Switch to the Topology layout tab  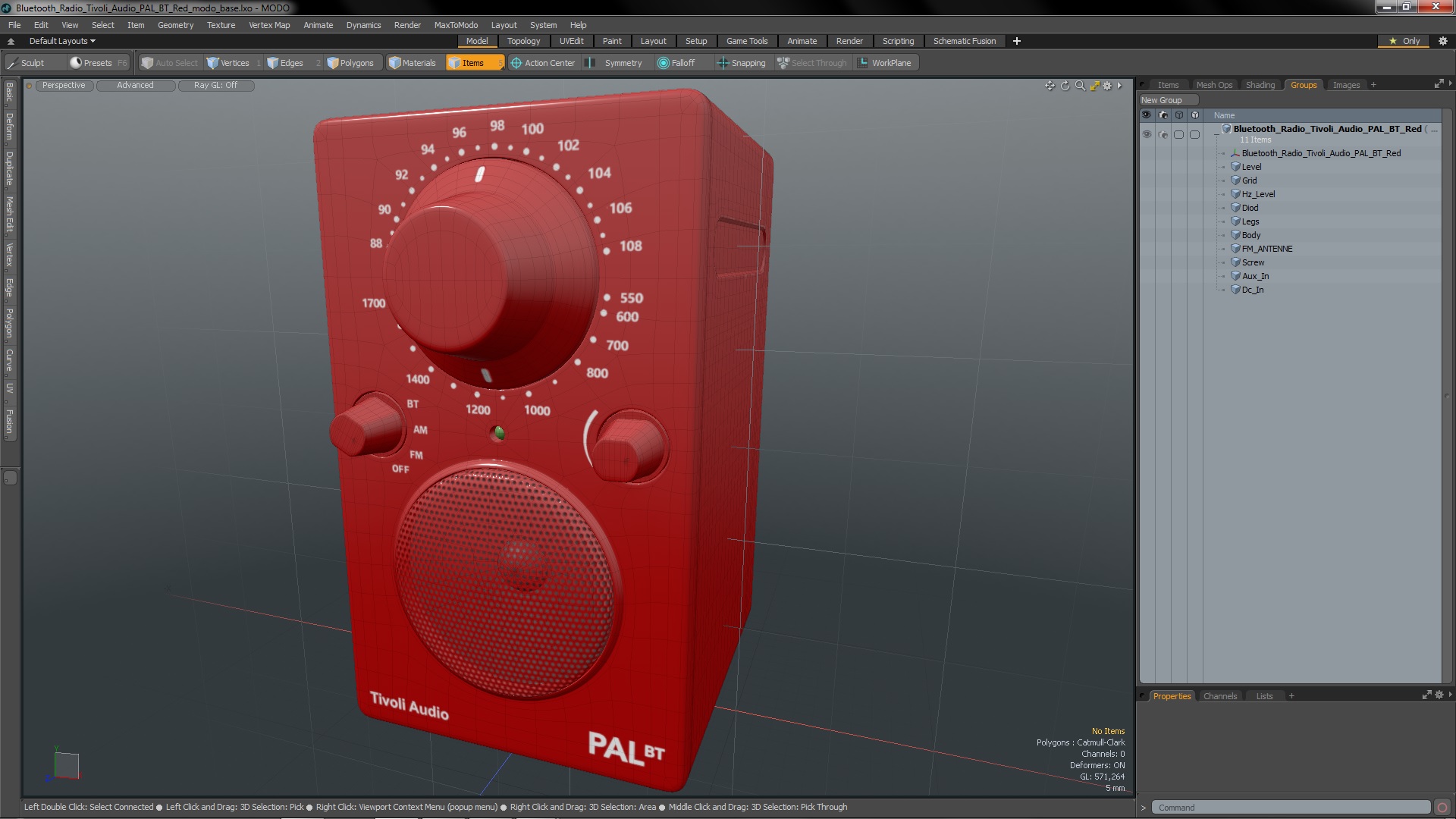(523, 41)
